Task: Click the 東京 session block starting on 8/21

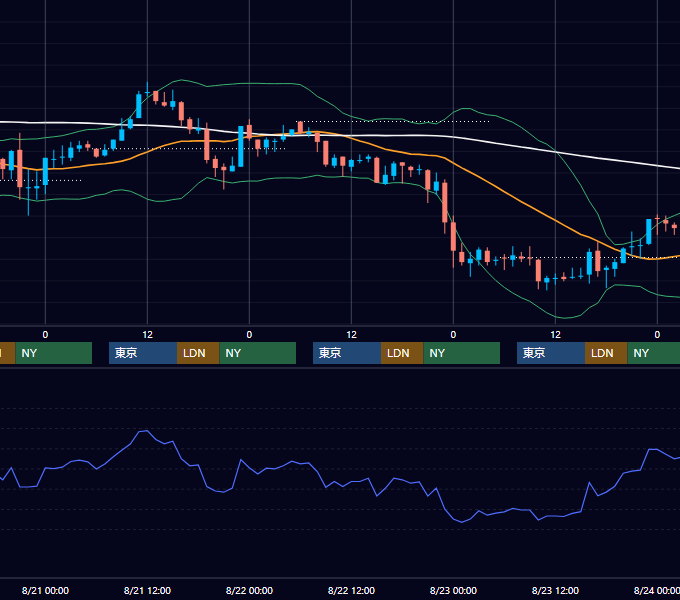Action: click(143, 353)
